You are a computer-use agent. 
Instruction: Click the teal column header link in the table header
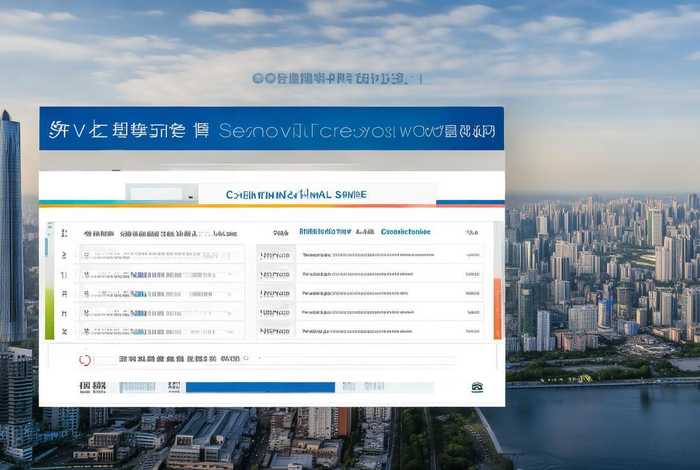pos(405,232)
